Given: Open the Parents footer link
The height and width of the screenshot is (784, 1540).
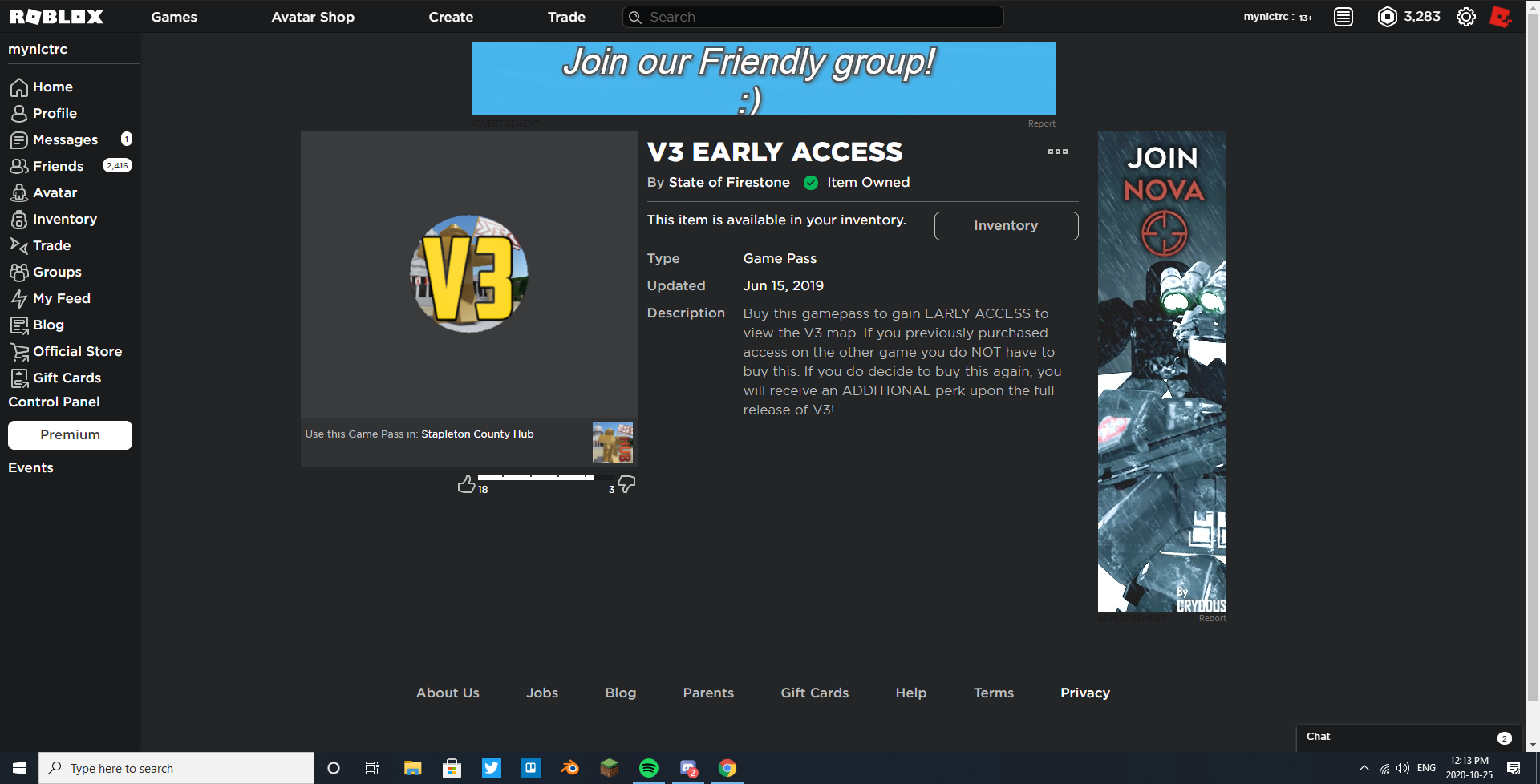Looking at the screenshot, I should tap(708, 693).
